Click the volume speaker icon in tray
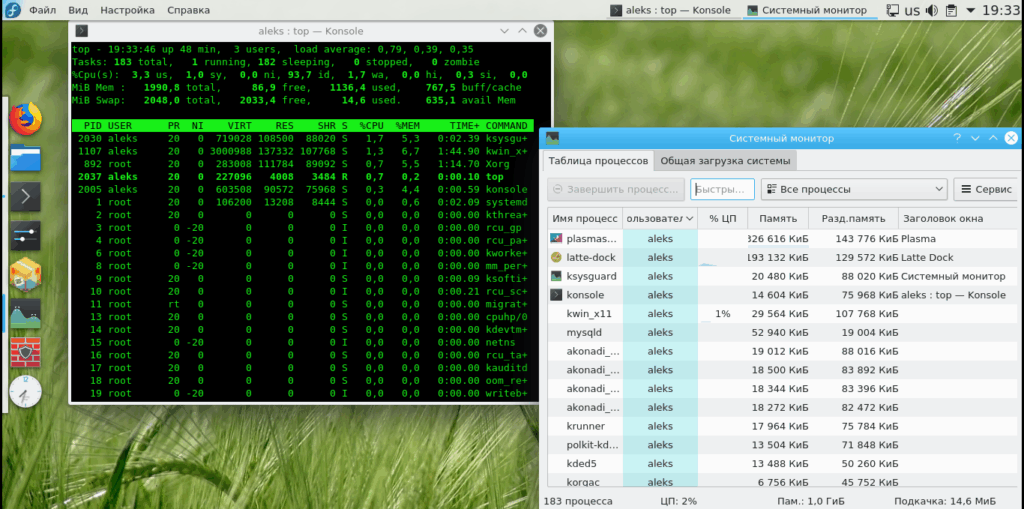The image size is (1024, 509). tap(932, 11)
